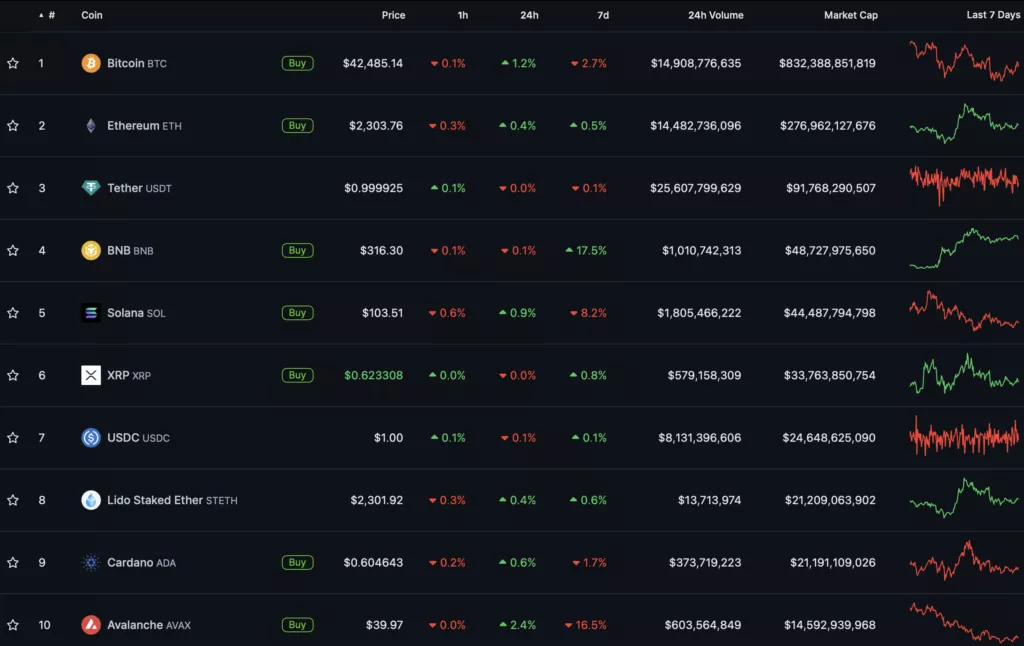This screenshot has height=646, width=1024.
Task: Open the Lido Staked Ether STETH page
Action: 172,500
